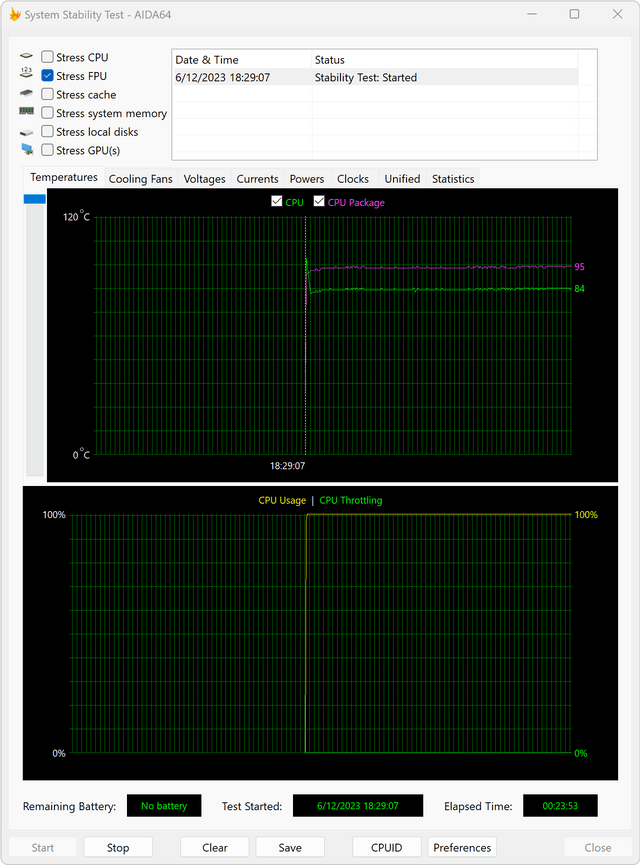Click the RAM module icon beside system memory
The height and width of the screenshot is (865, 640).
(26, 111)
